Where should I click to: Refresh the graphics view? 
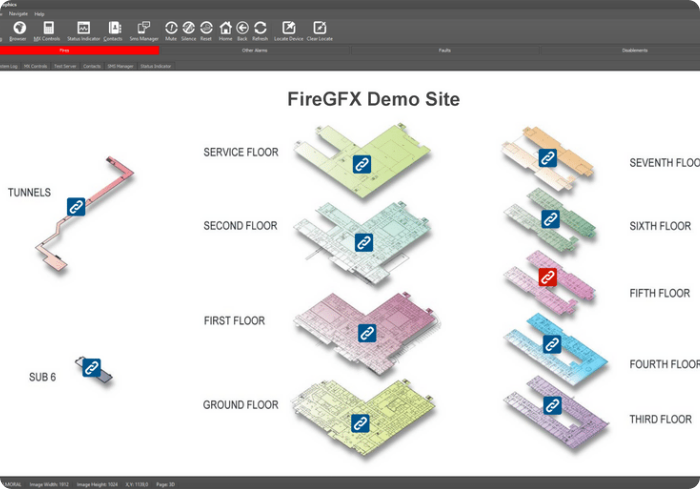pos(260,30)
